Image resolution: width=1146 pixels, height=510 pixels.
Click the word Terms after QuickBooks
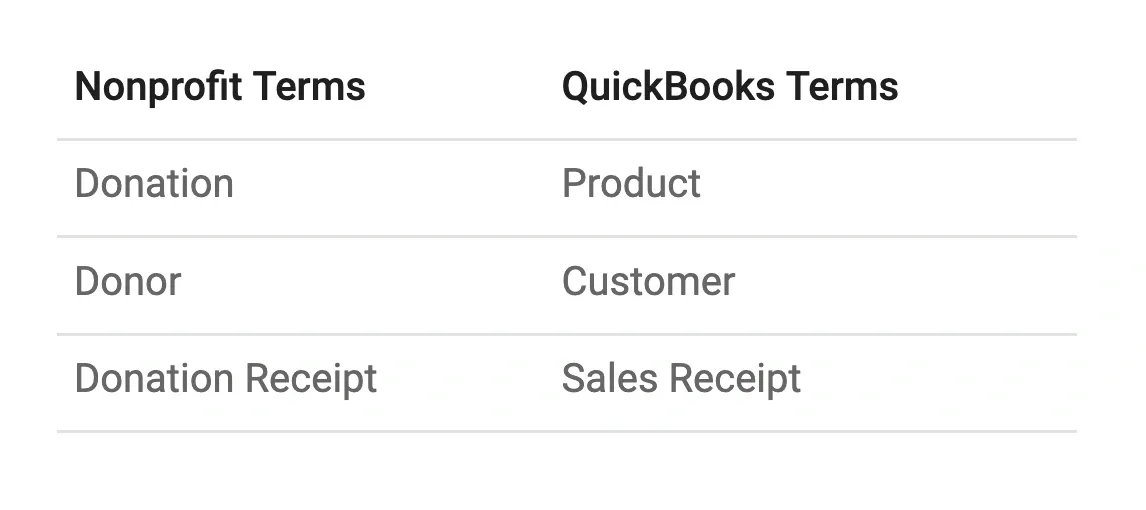[x=843, y=87]
